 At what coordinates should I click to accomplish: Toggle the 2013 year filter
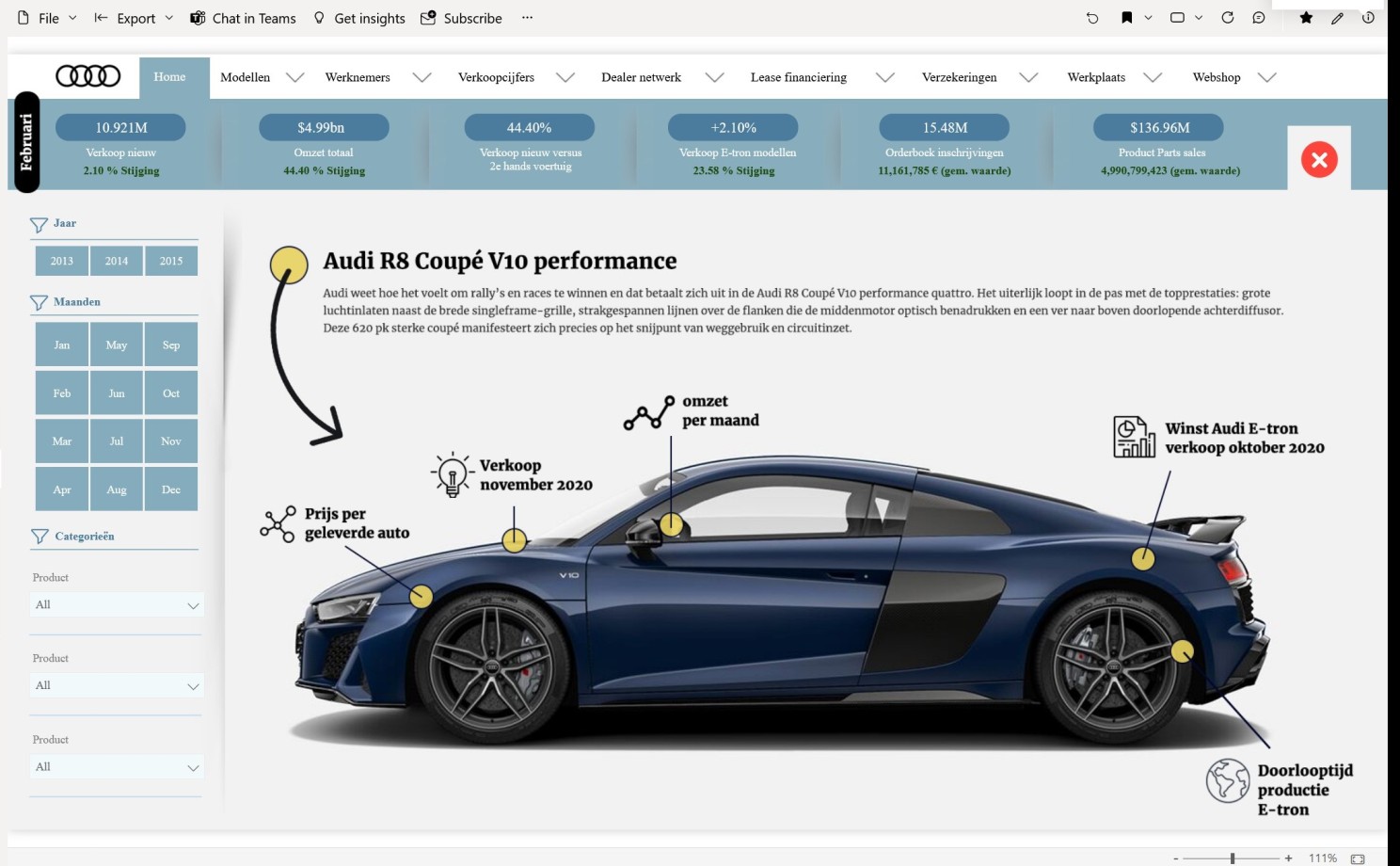(62, 261)
